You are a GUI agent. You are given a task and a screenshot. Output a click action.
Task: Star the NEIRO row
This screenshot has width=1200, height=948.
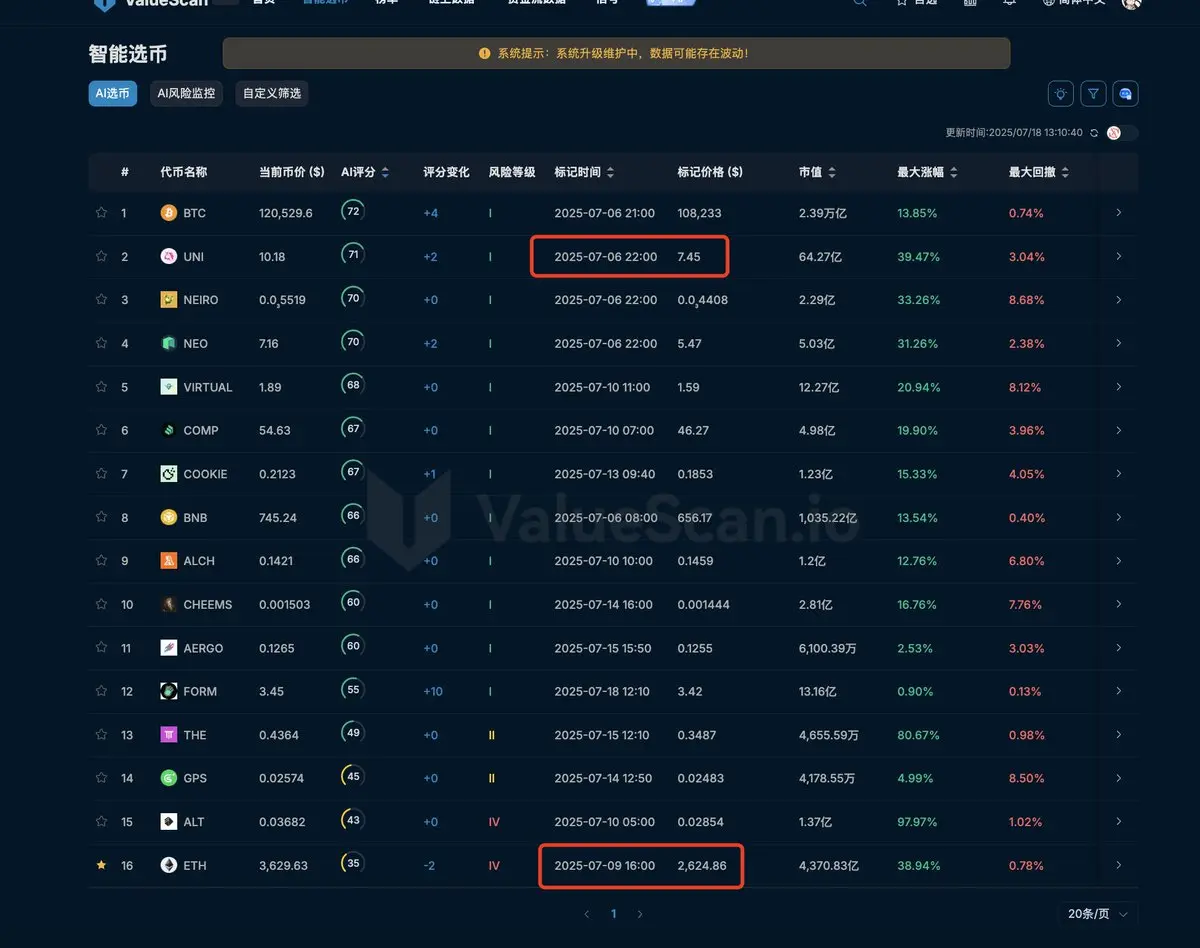coord(101,300)
